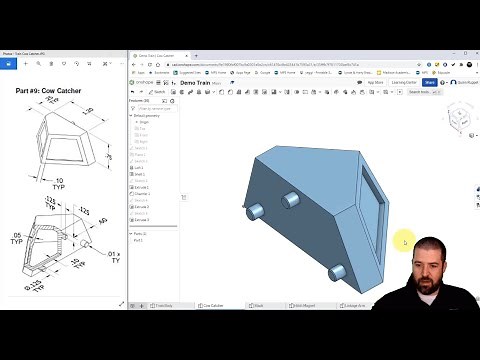Viewport: 480px width, 360px height.
Task: Open the Apps bookmark
Action: tap(138, 72)
